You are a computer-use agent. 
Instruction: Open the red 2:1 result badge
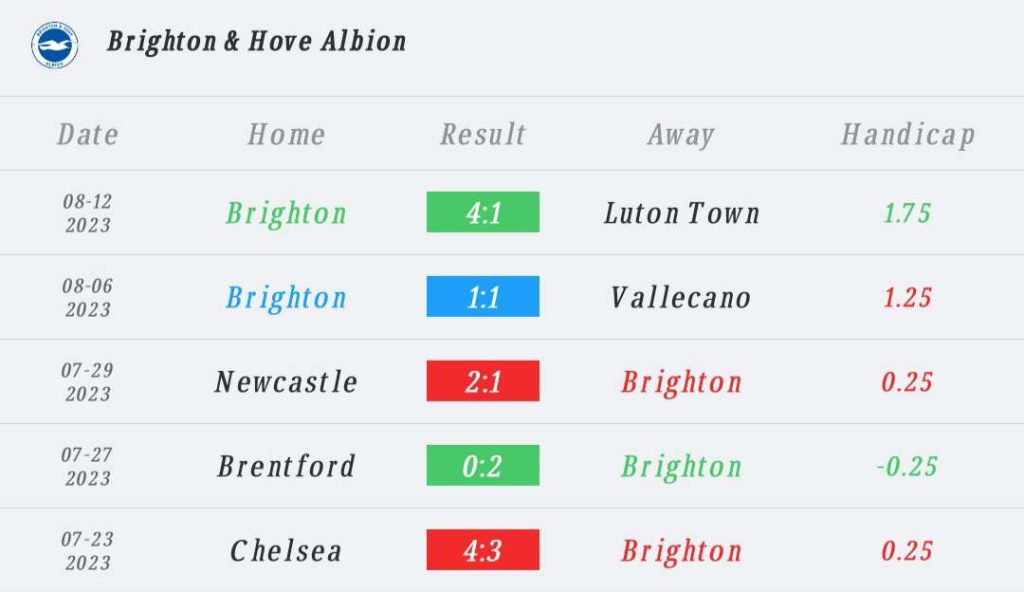(483, 380)
